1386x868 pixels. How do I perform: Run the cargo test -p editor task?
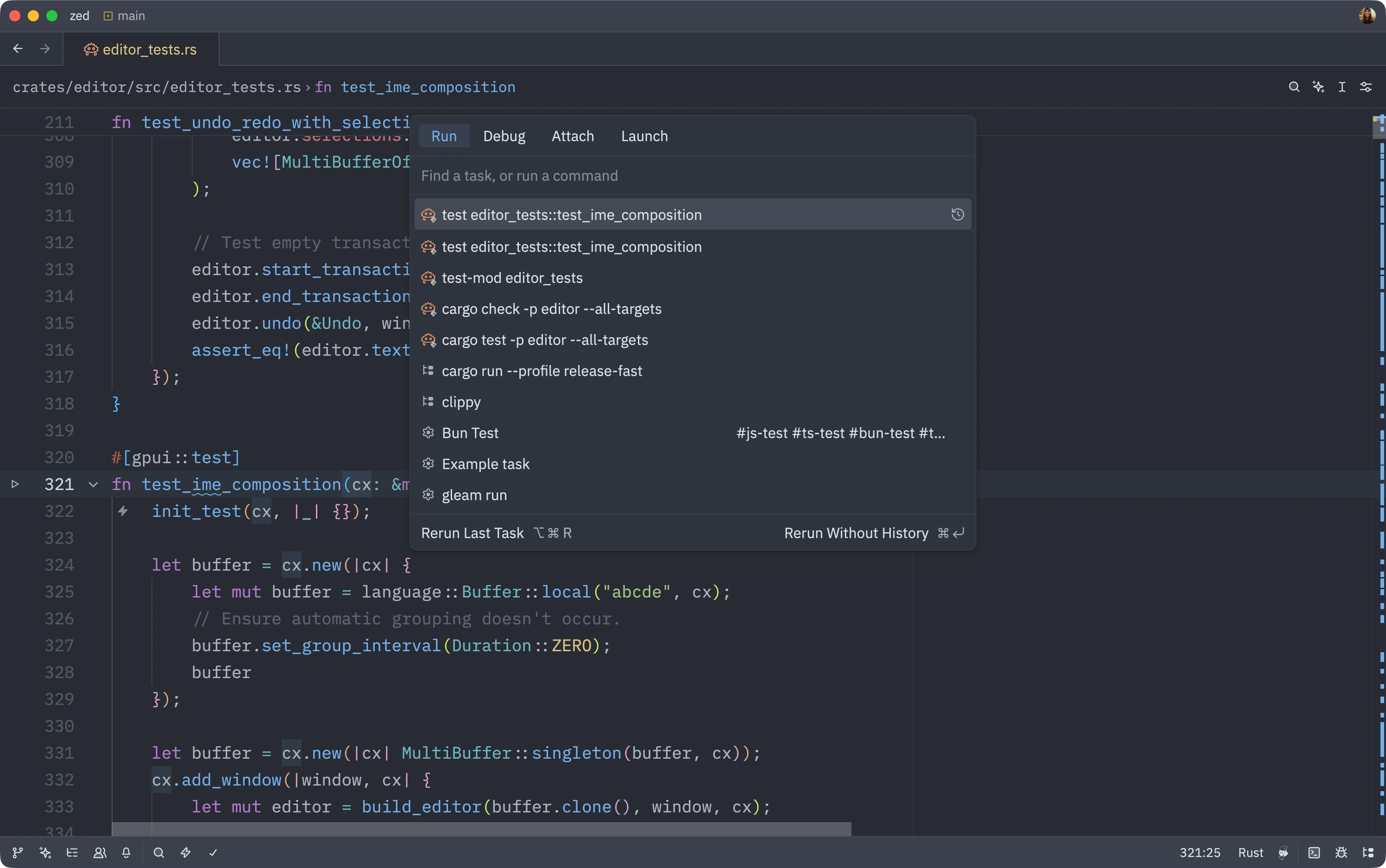(544, 340)
